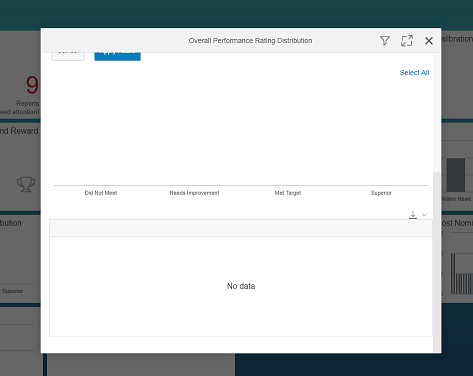Open the export options chevron dropdown

click(424, 215)
